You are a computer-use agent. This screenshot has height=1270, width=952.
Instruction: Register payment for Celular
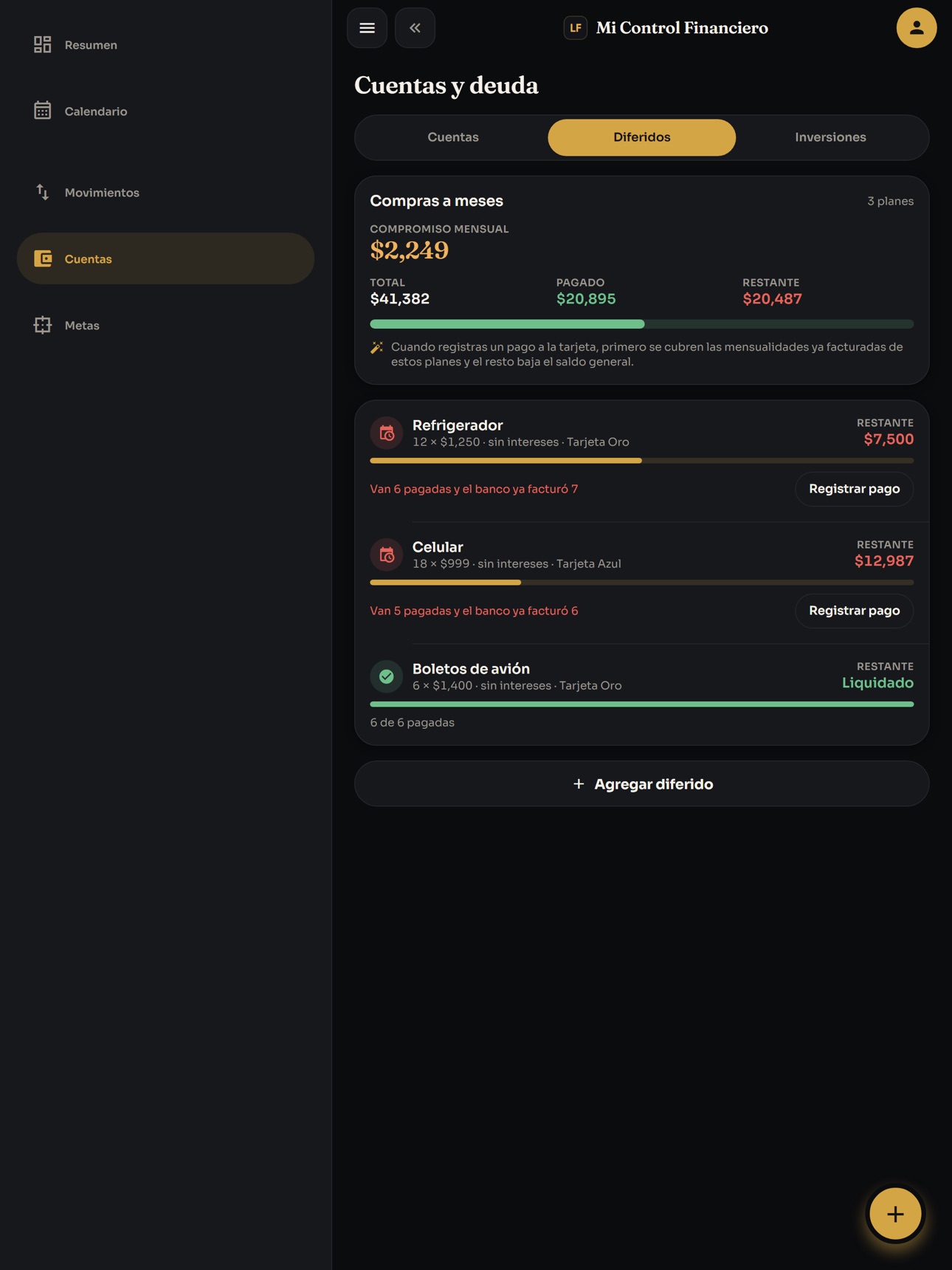coord(854,611)
